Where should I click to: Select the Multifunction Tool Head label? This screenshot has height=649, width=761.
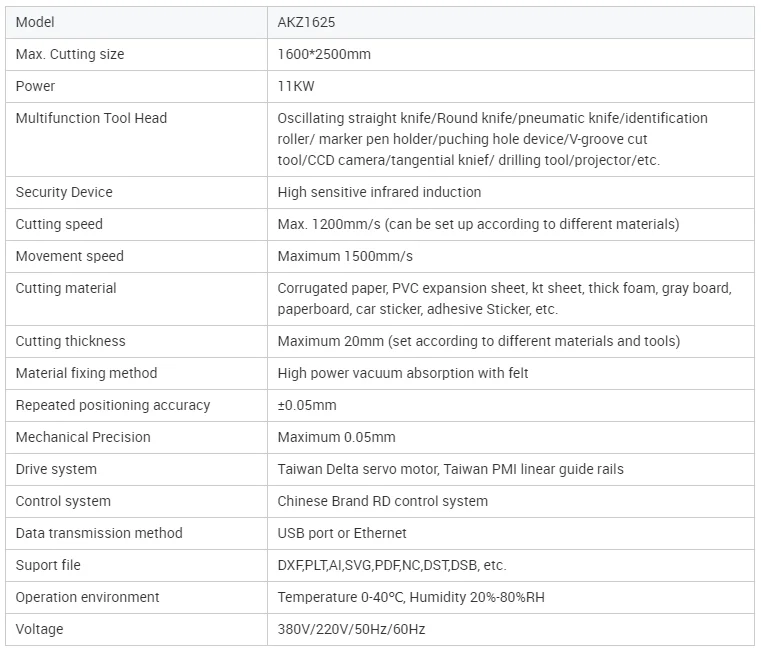[91, 118]
